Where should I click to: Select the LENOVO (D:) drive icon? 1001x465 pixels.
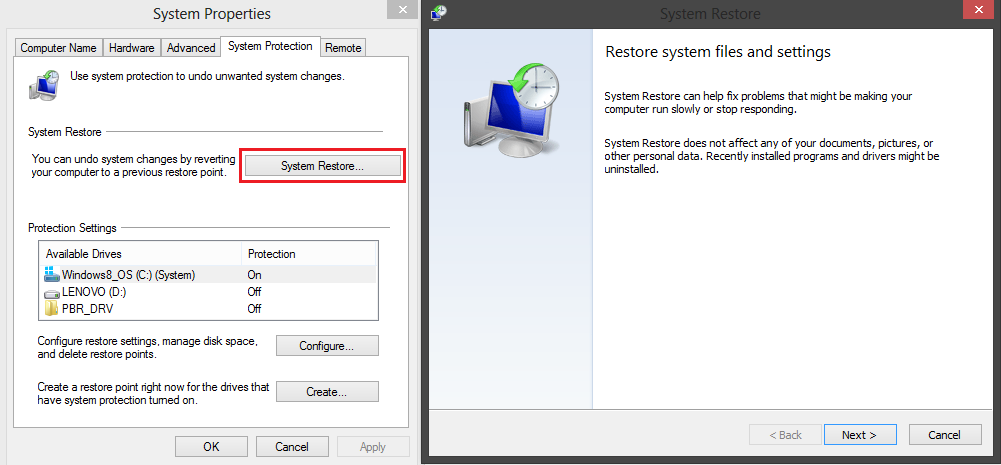pos(52,292)
